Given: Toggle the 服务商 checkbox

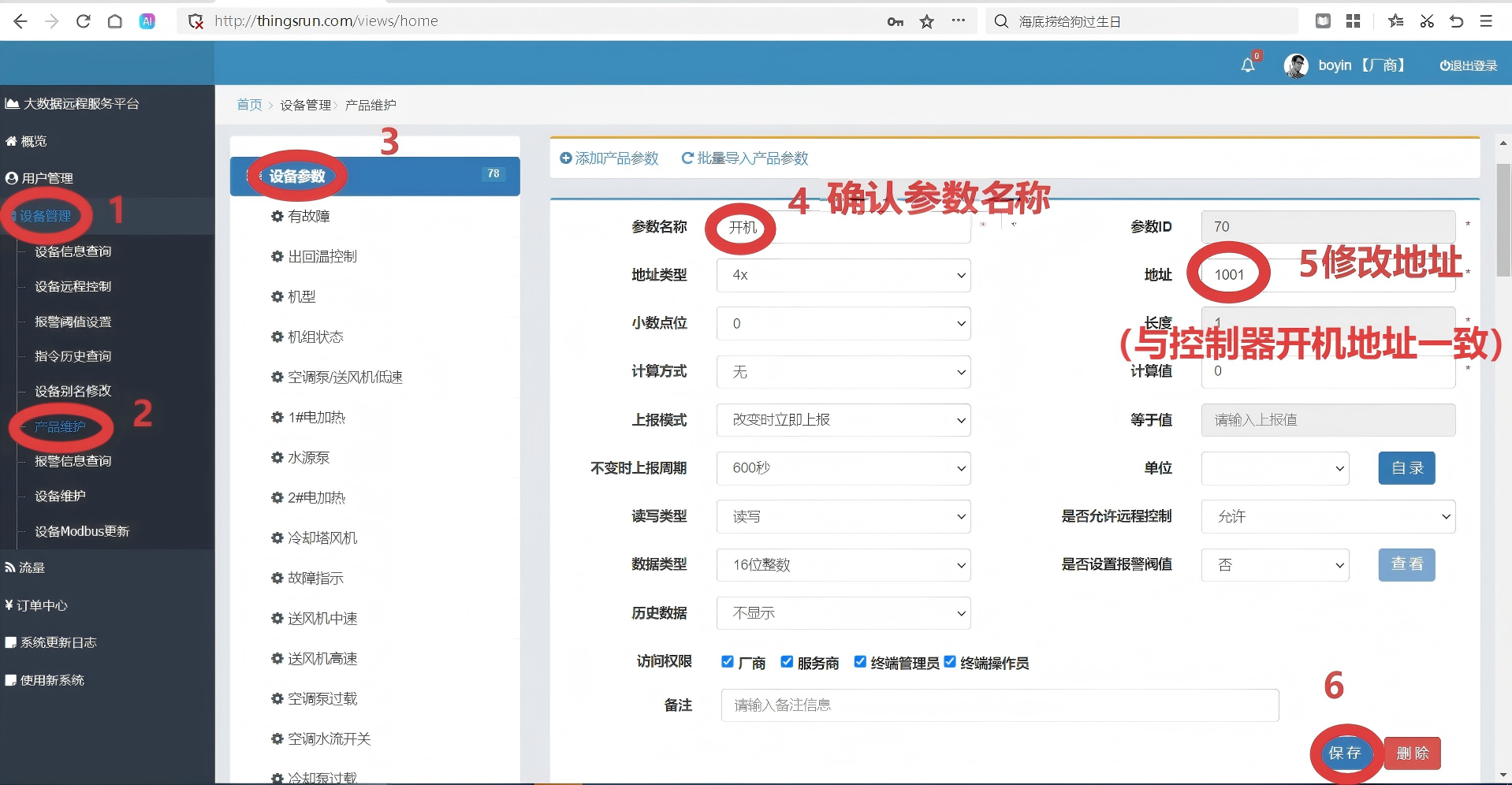Looking at the screenshot, I should tap(787, 662).
